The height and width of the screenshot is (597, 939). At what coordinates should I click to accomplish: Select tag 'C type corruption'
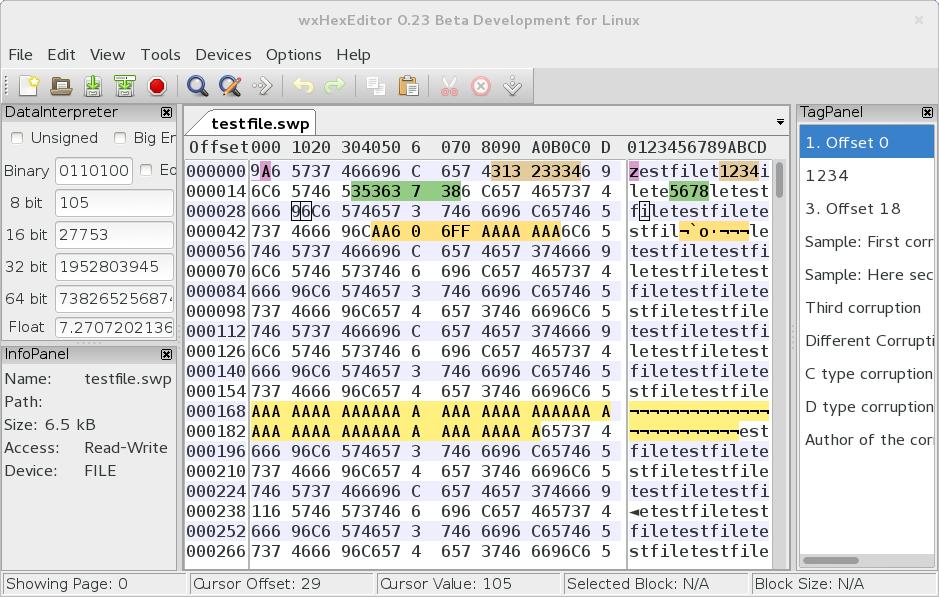[x=866, y=374]
